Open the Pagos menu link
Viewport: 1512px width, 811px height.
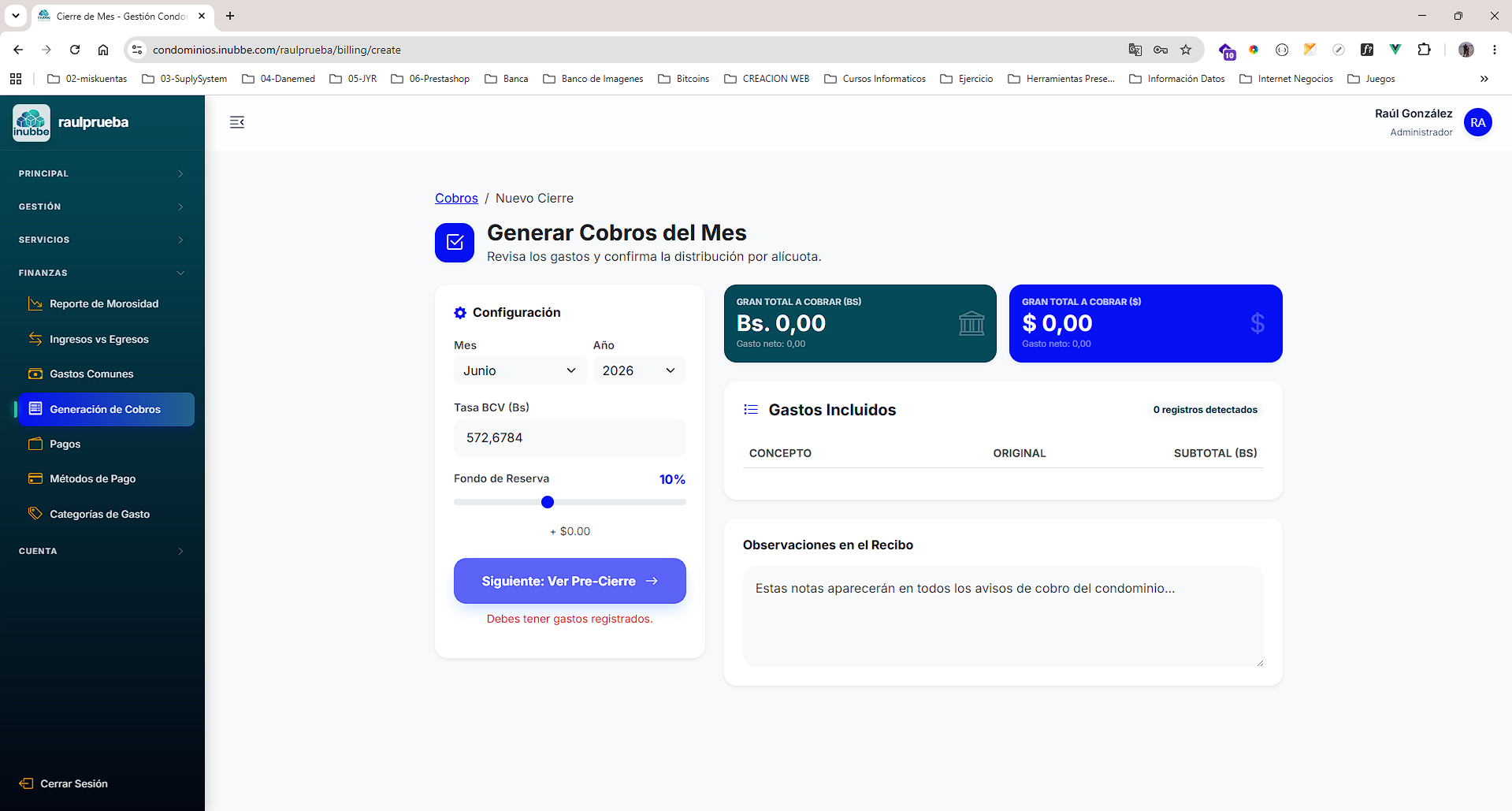(x=106, y=444)
